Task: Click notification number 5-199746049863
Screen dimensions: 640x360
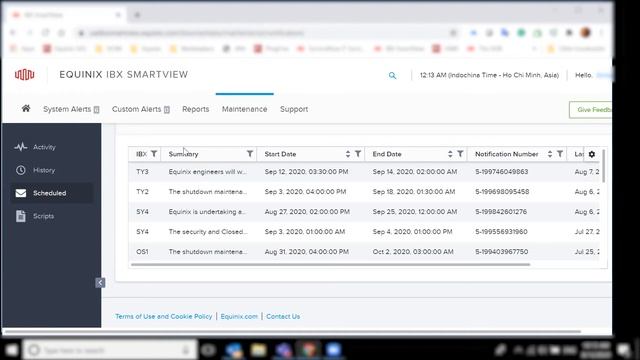Action: point(502,171)
